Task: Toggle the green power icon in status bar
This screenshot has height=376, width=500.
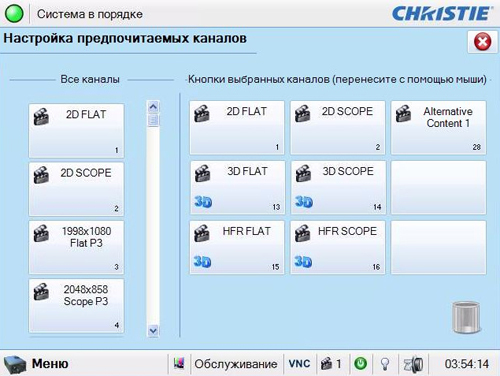Action: coord(360,364)
